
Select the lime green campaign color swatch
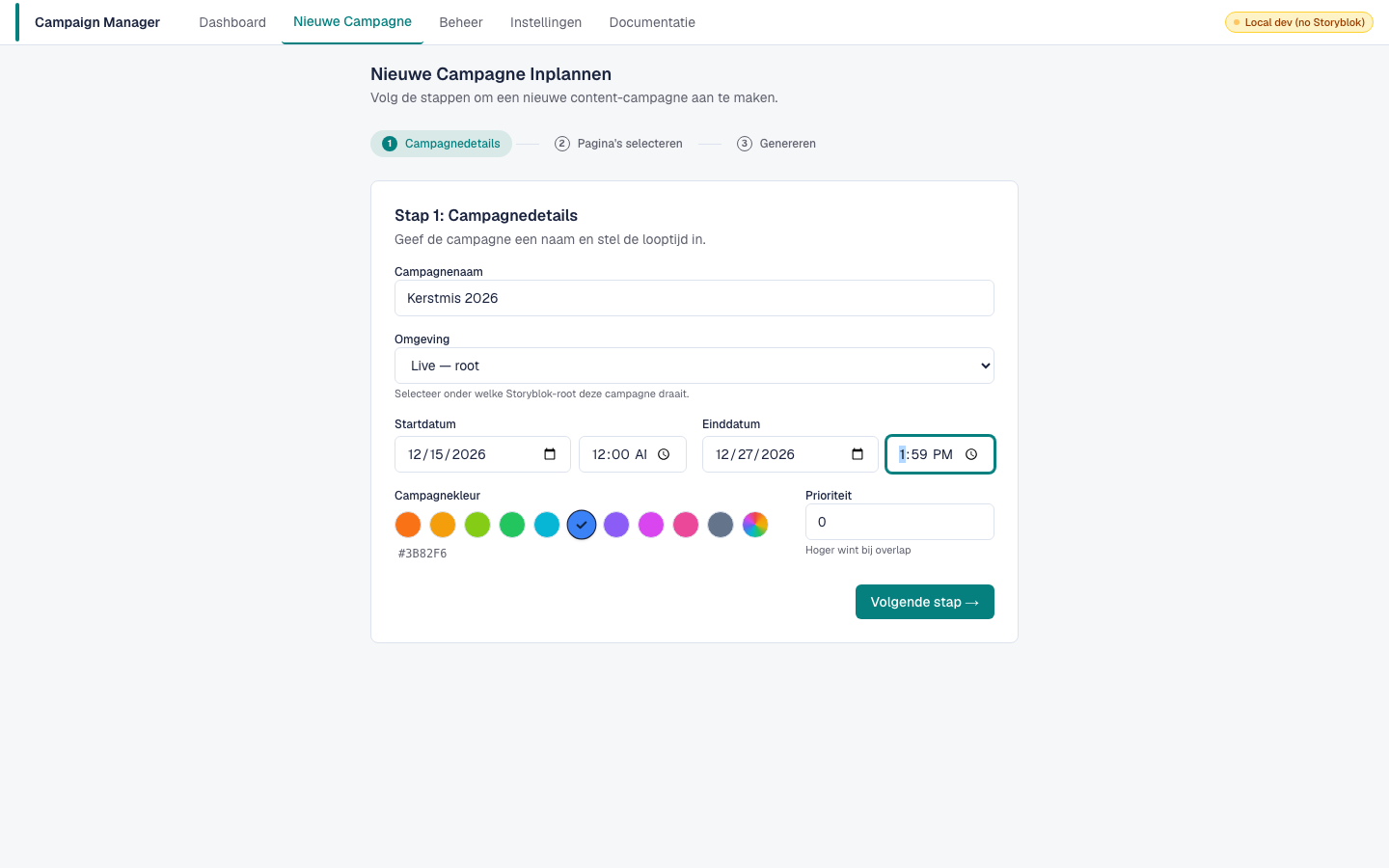tap(477, 525)
